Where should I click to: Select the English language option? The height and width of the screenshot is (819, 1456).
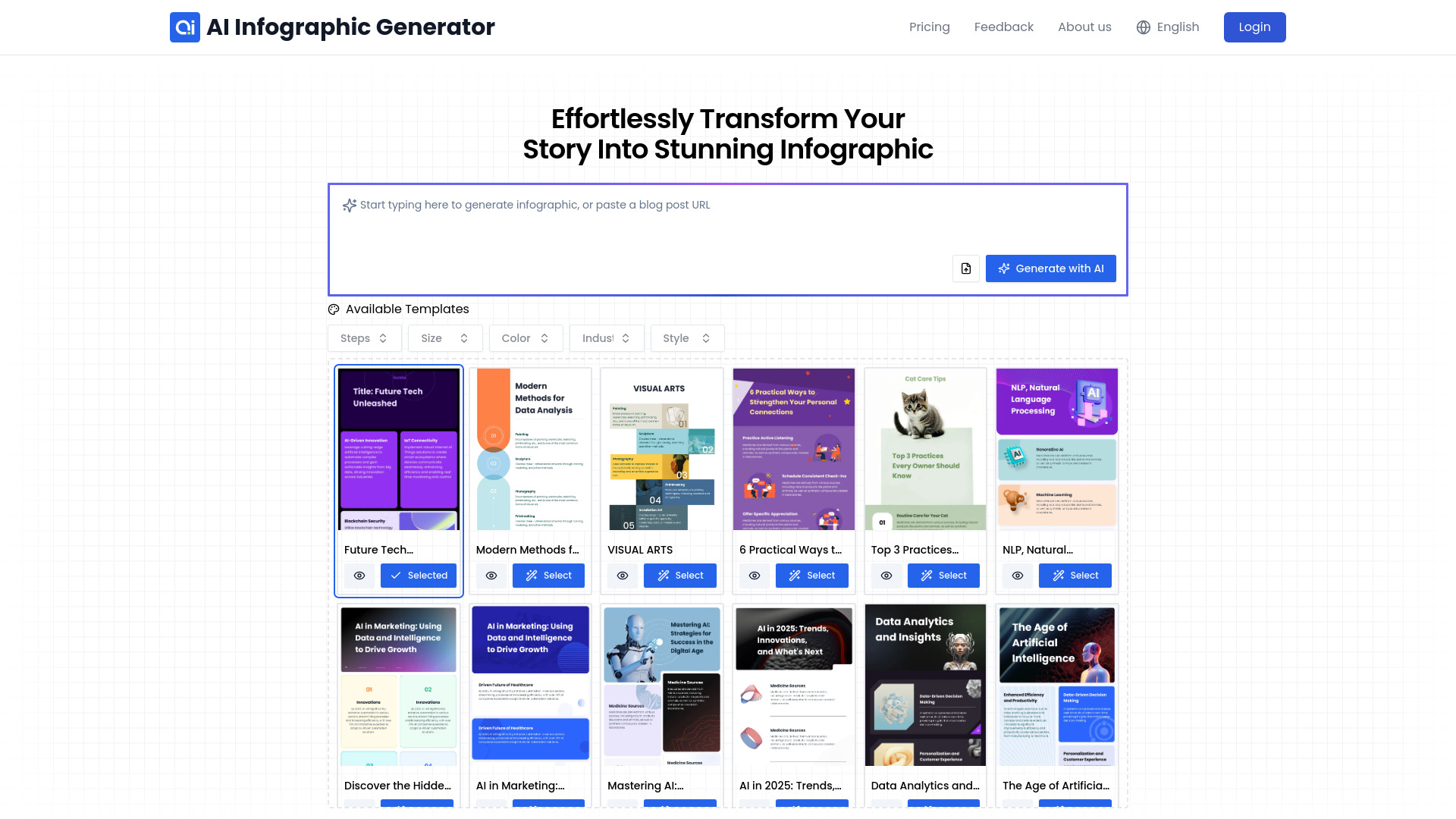(1168, 27)
